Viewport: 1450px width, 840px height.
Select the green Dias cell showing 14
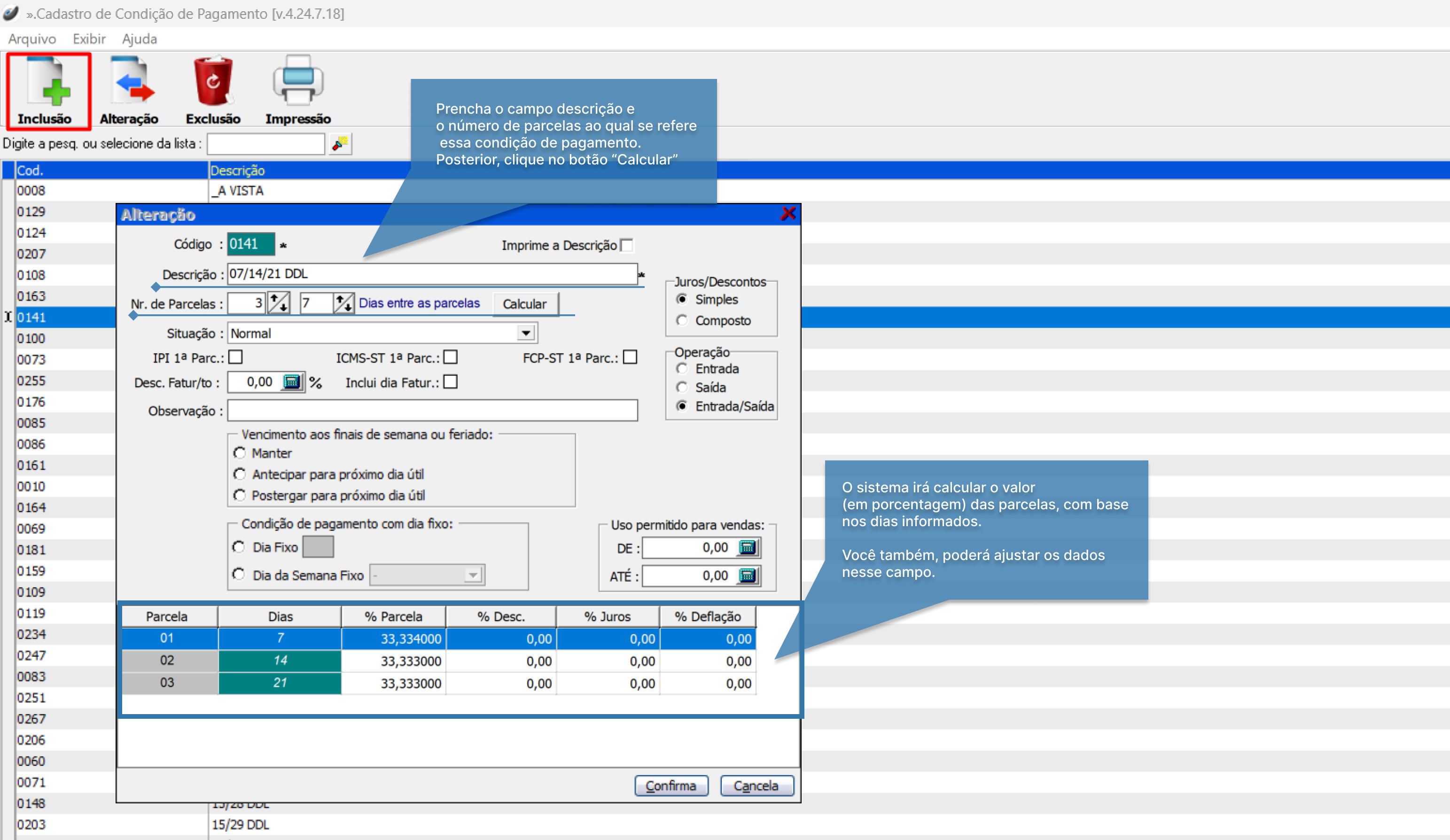280,661
